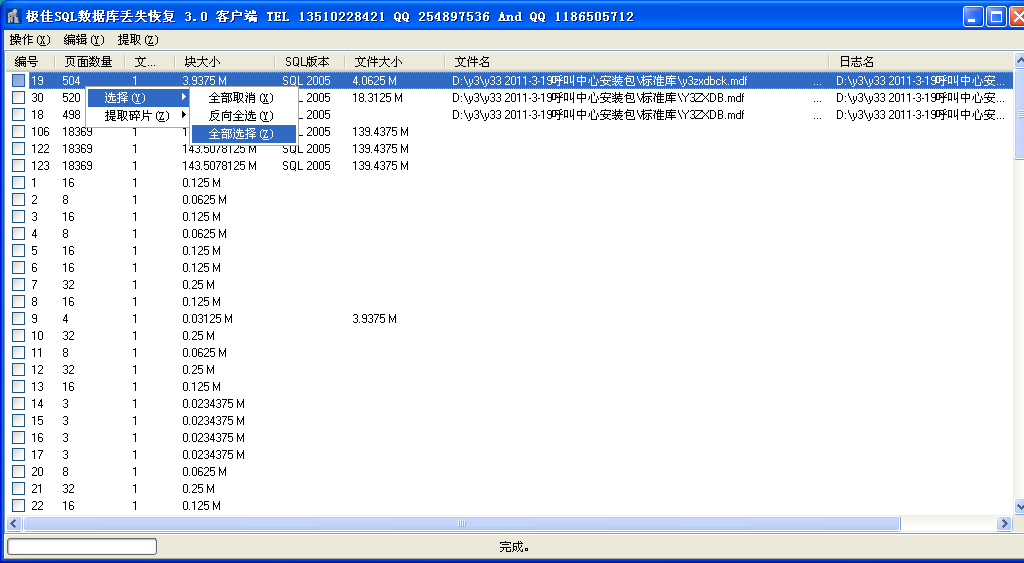
Task: Click the log name cell in row 30
Action: pyautogui.click(x=920, y=97)
